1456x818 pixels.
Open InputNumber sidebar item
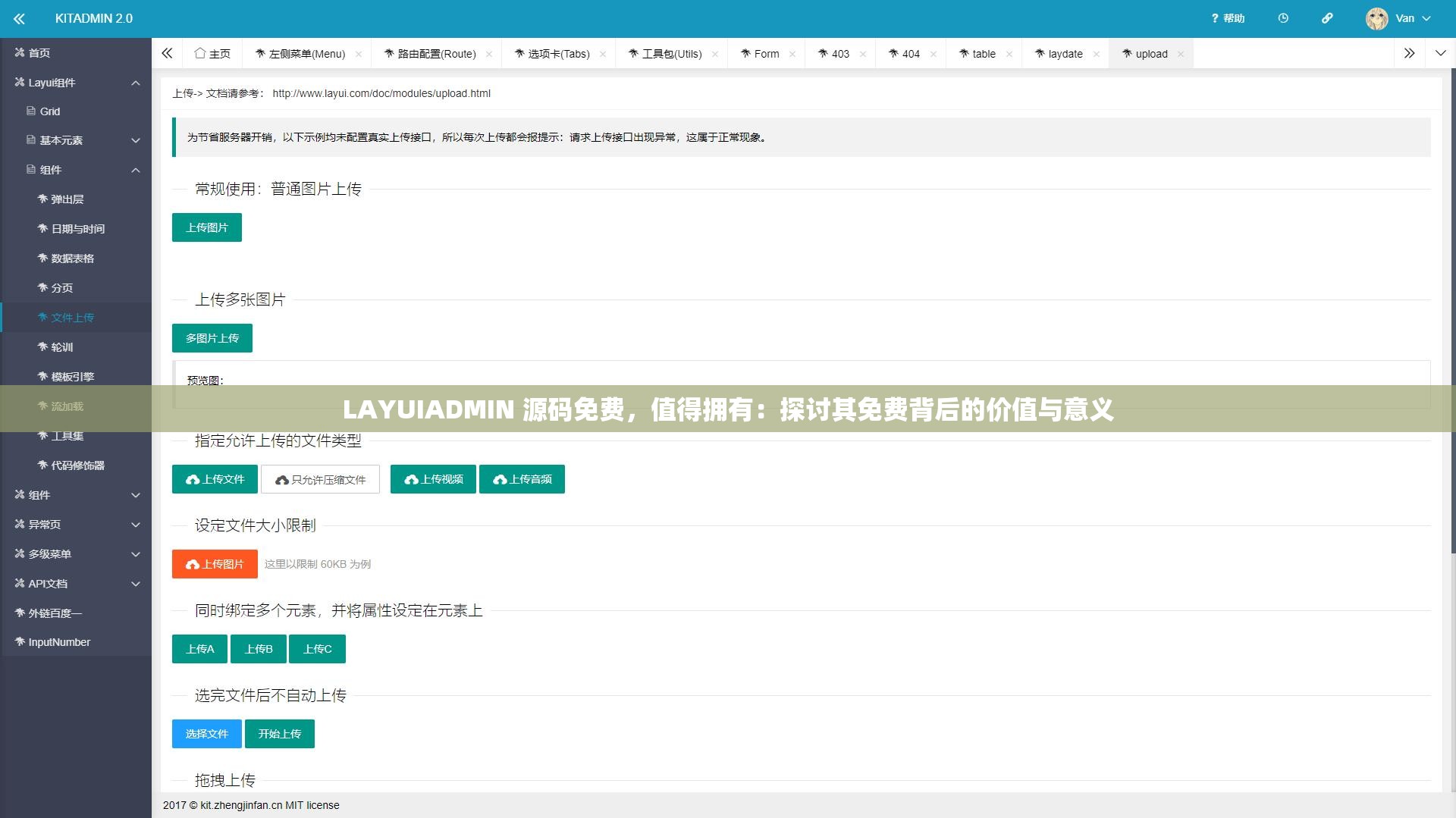tap(76, 642)
